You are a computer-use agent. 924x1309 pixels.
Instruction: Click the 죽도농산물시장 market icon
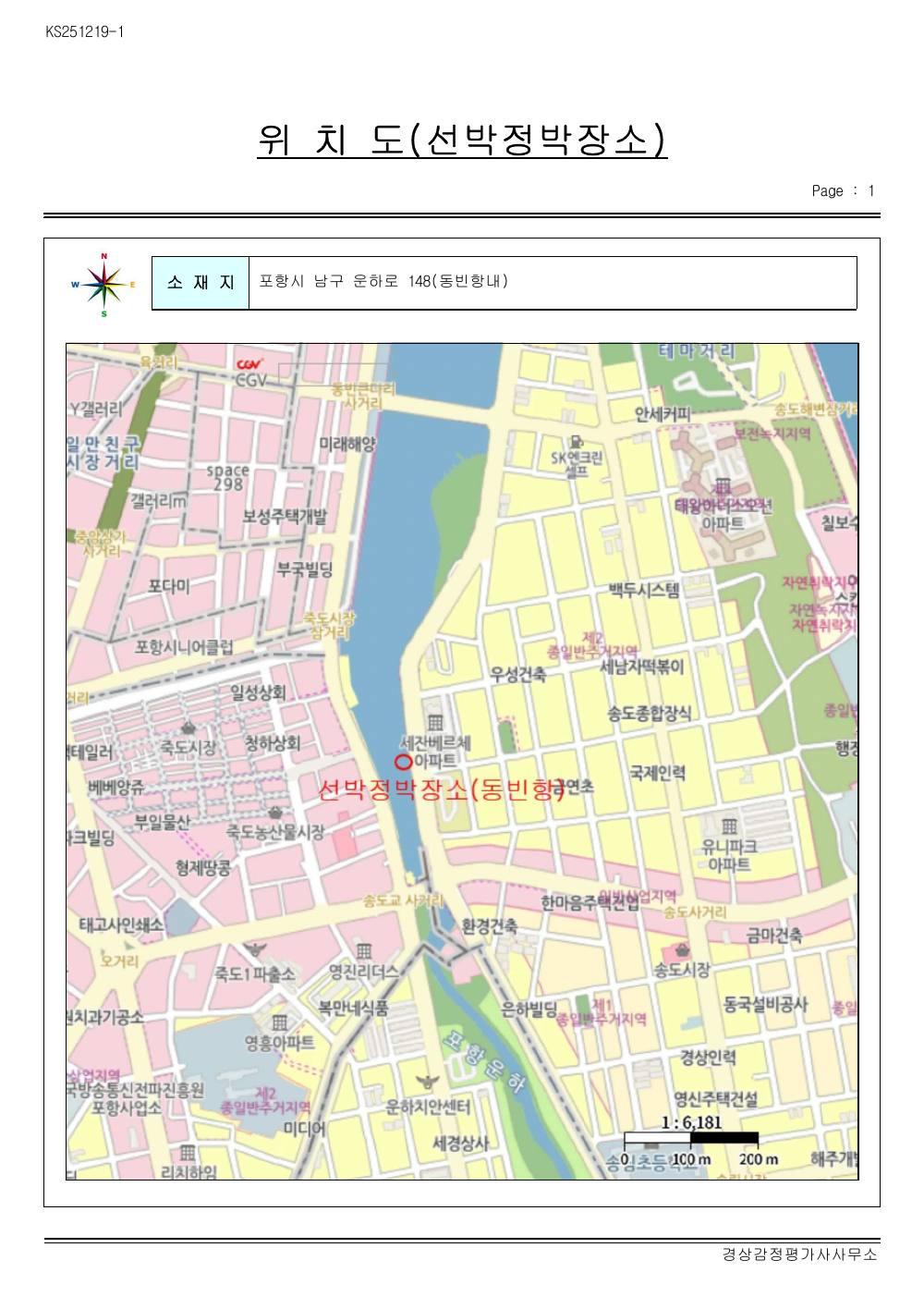click(x=275, y=813)
